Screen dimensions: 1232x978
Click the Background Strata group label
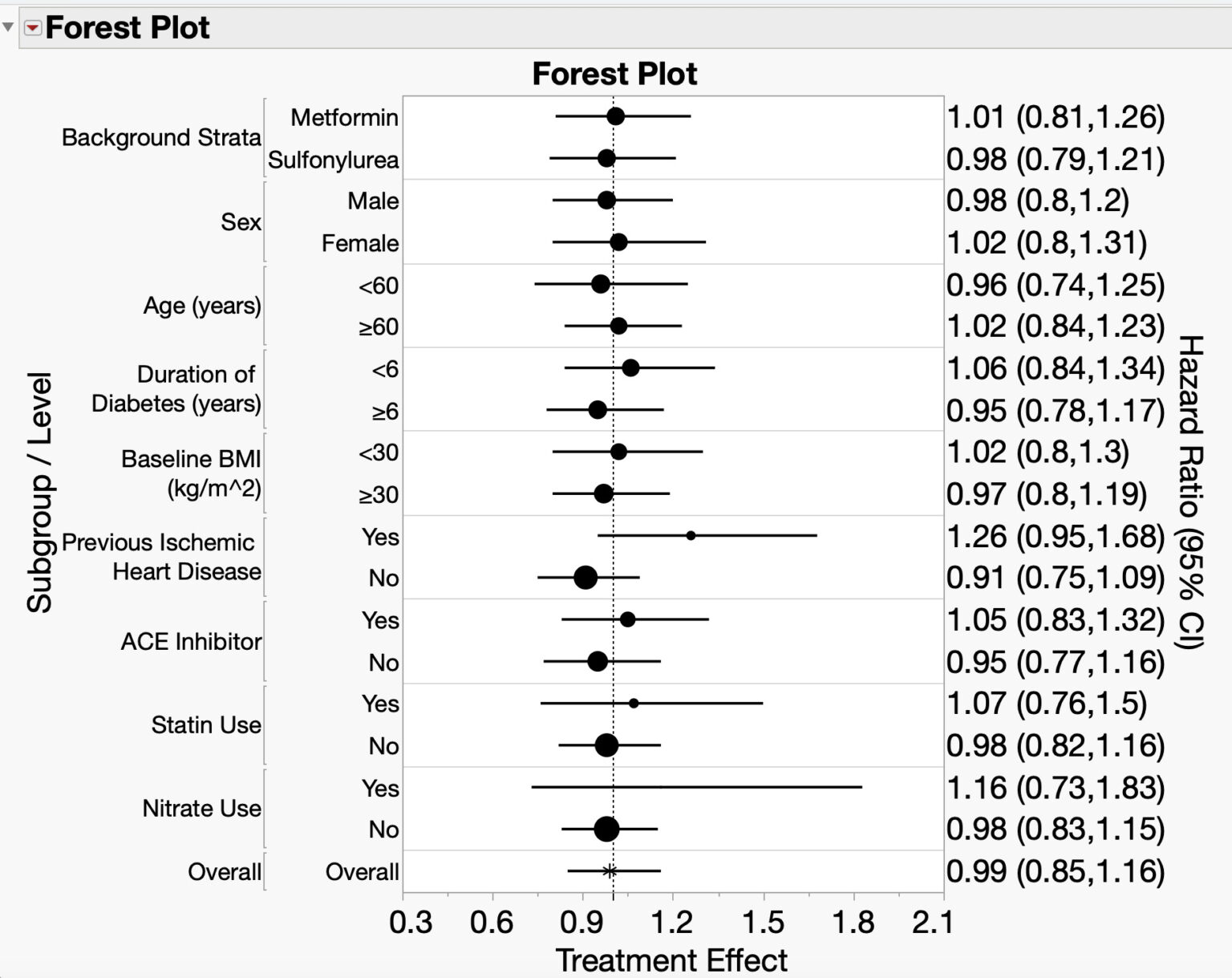pyautogui.click(x=161, y=137)
